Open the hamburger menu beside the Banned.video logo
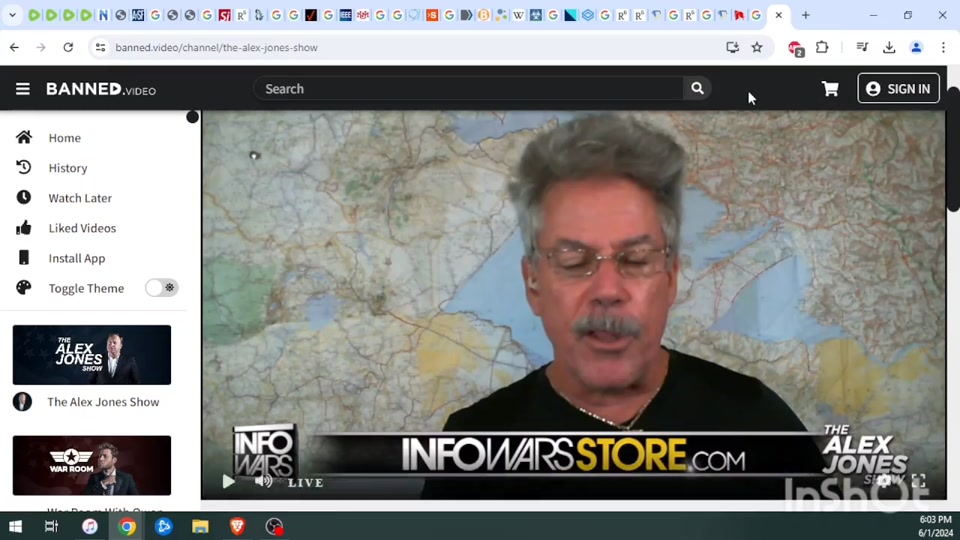 [x=22, y=89]
